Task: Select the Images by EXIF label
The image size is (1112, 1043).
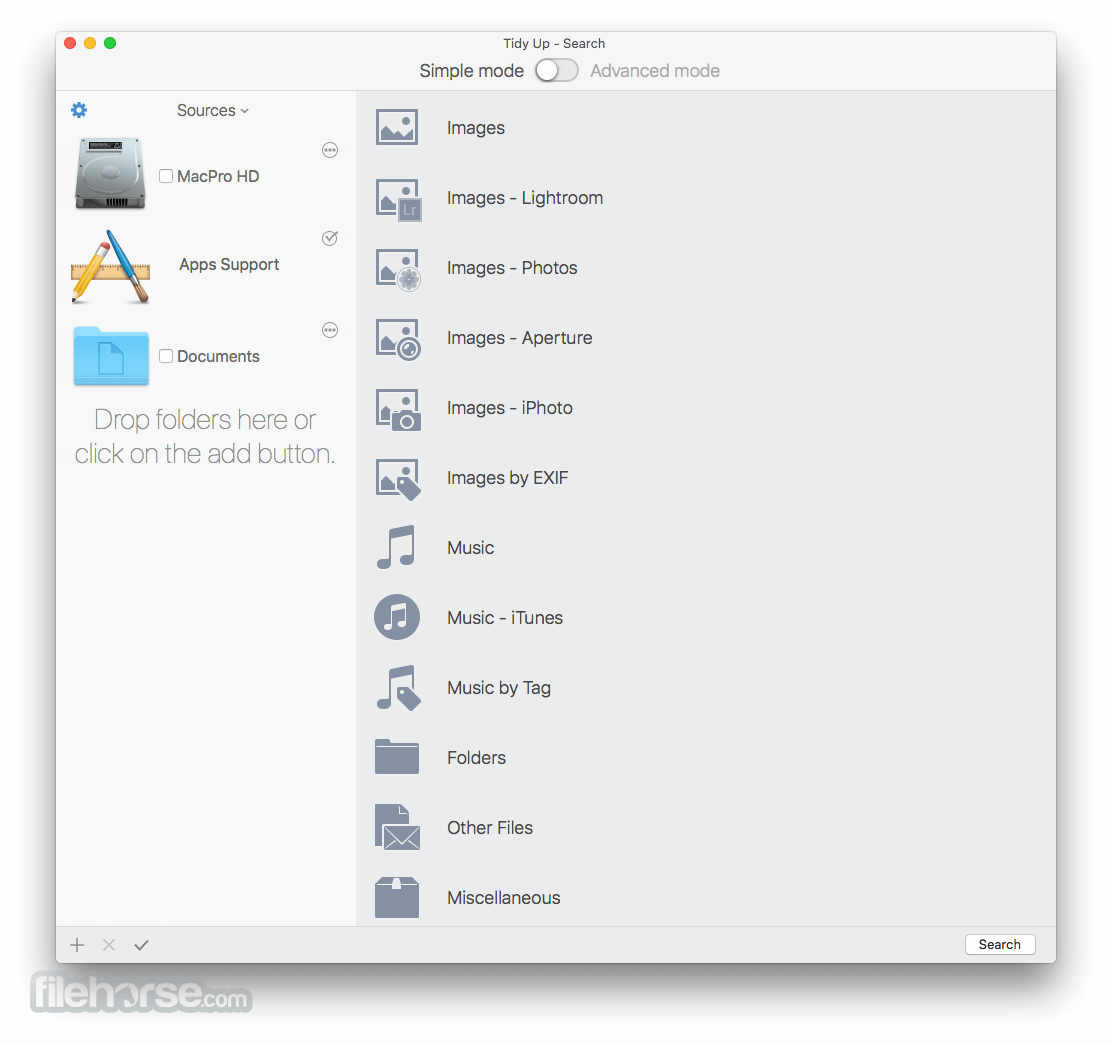Action: (x=507, y=478)
